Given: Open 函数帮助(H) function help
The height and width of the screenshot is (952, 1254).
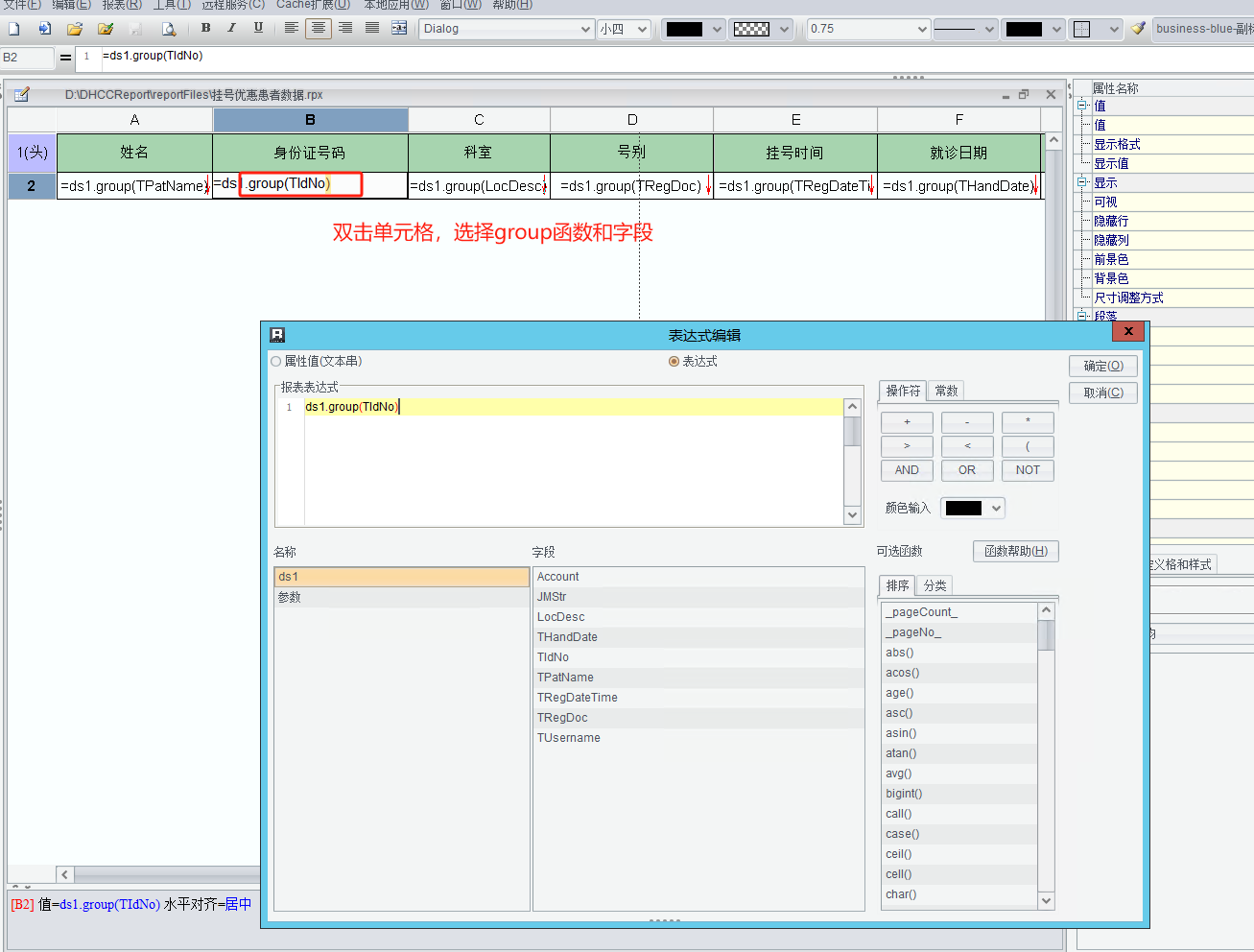Looking at the screenshot, I should pyautogui.click(x=1015, y=551).
